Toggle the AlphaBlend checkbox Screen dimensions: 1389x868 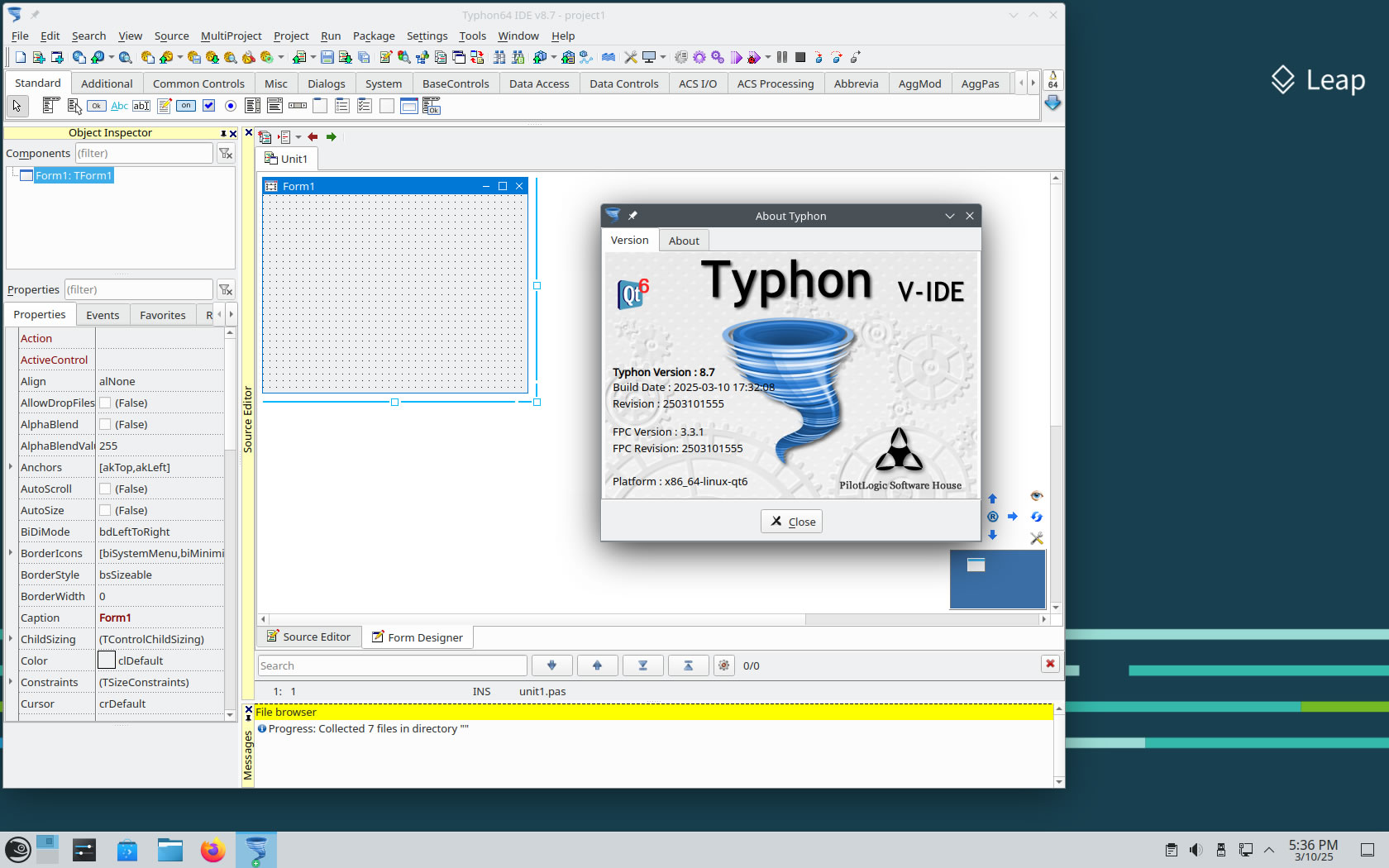coord(105,424)
